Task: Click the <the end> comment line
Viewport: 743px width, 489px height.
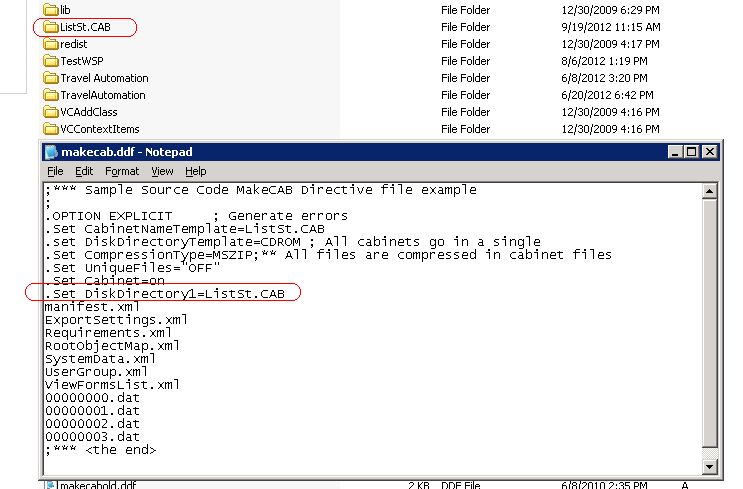Action: (x=100, y=450)
